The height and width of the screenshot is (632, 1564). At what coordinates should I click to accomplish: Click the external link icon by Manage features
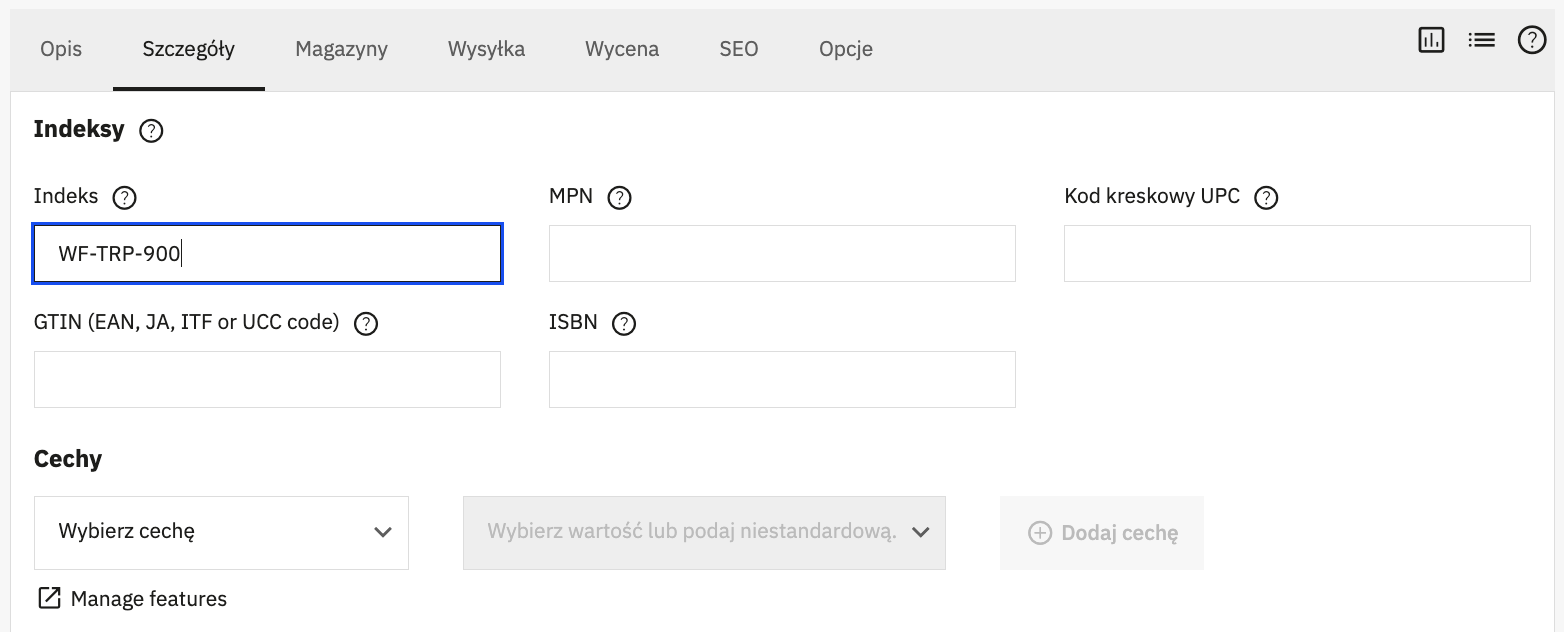[x=49, y=598]
